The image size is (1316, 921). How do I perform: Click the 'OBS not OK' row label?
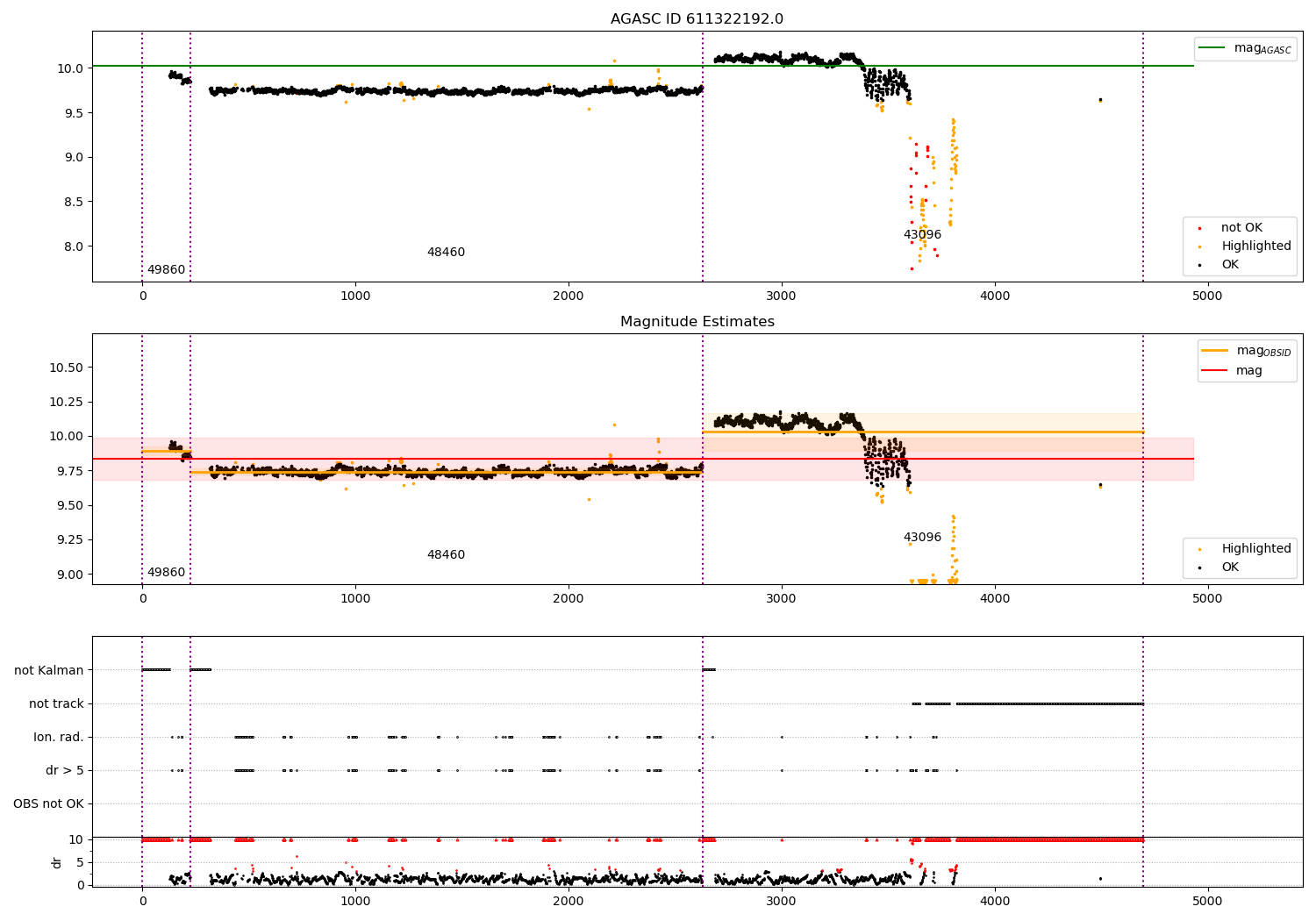(49, 804)
